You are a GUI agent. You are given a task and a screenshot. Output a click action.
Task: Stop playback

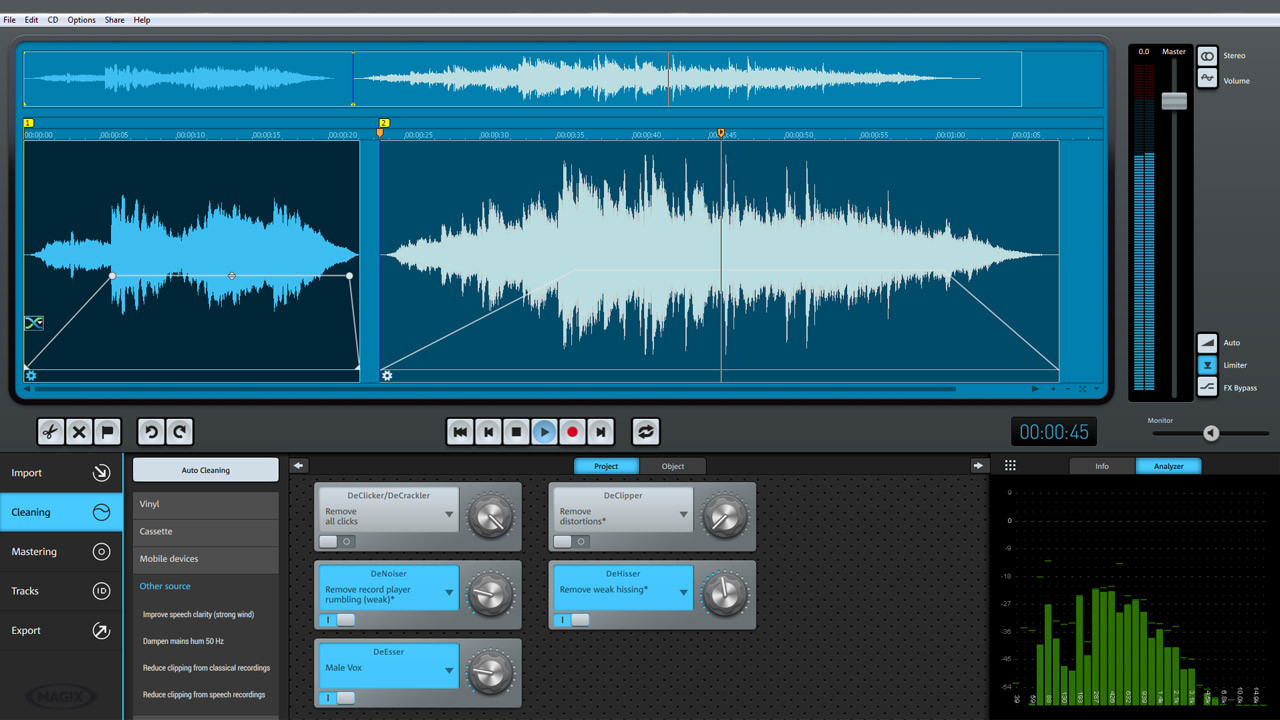click(516, 432)
